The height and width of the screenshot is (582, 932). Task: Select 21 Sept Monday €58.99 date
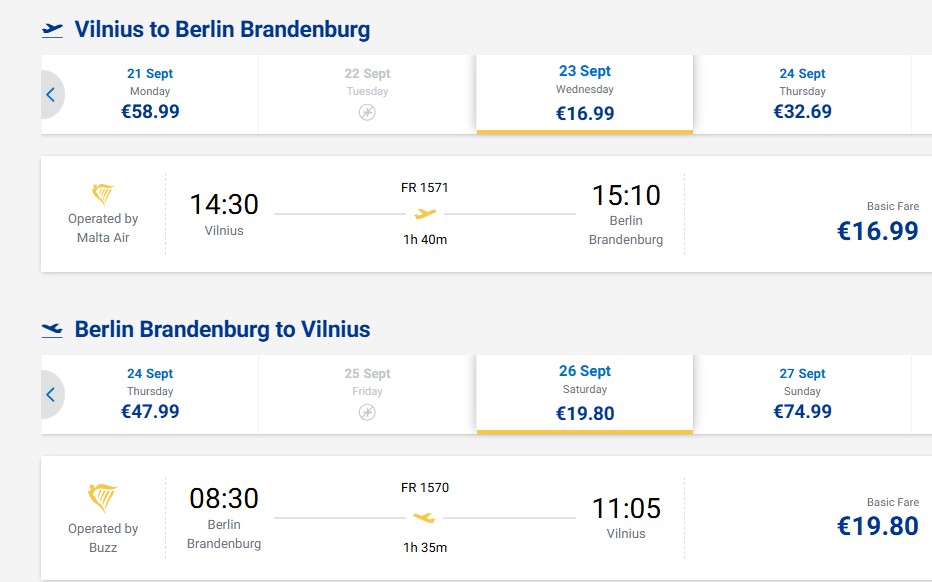[x=150, y=94]
